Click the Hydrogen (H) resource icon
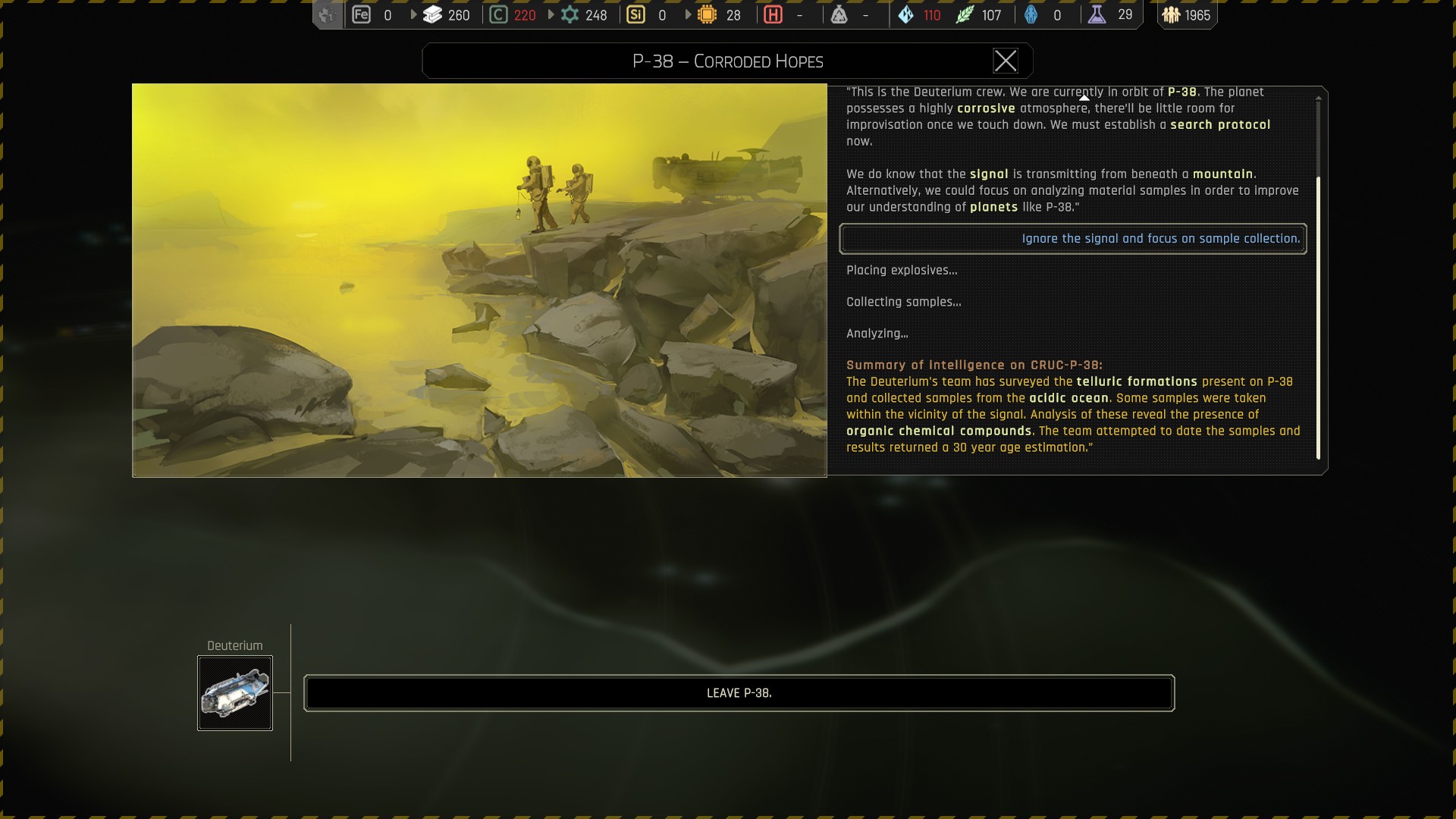Screen dimensions: 1456x819 pos(773,14)
